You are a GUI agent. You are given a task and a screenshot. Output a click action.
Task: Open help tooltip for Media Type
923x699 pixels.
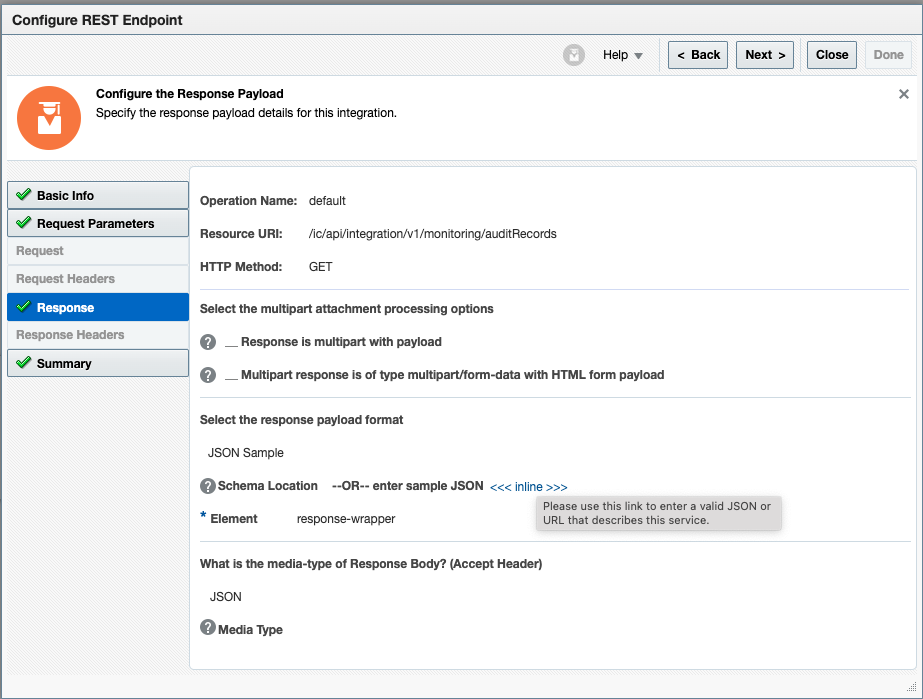pos(207,628)
